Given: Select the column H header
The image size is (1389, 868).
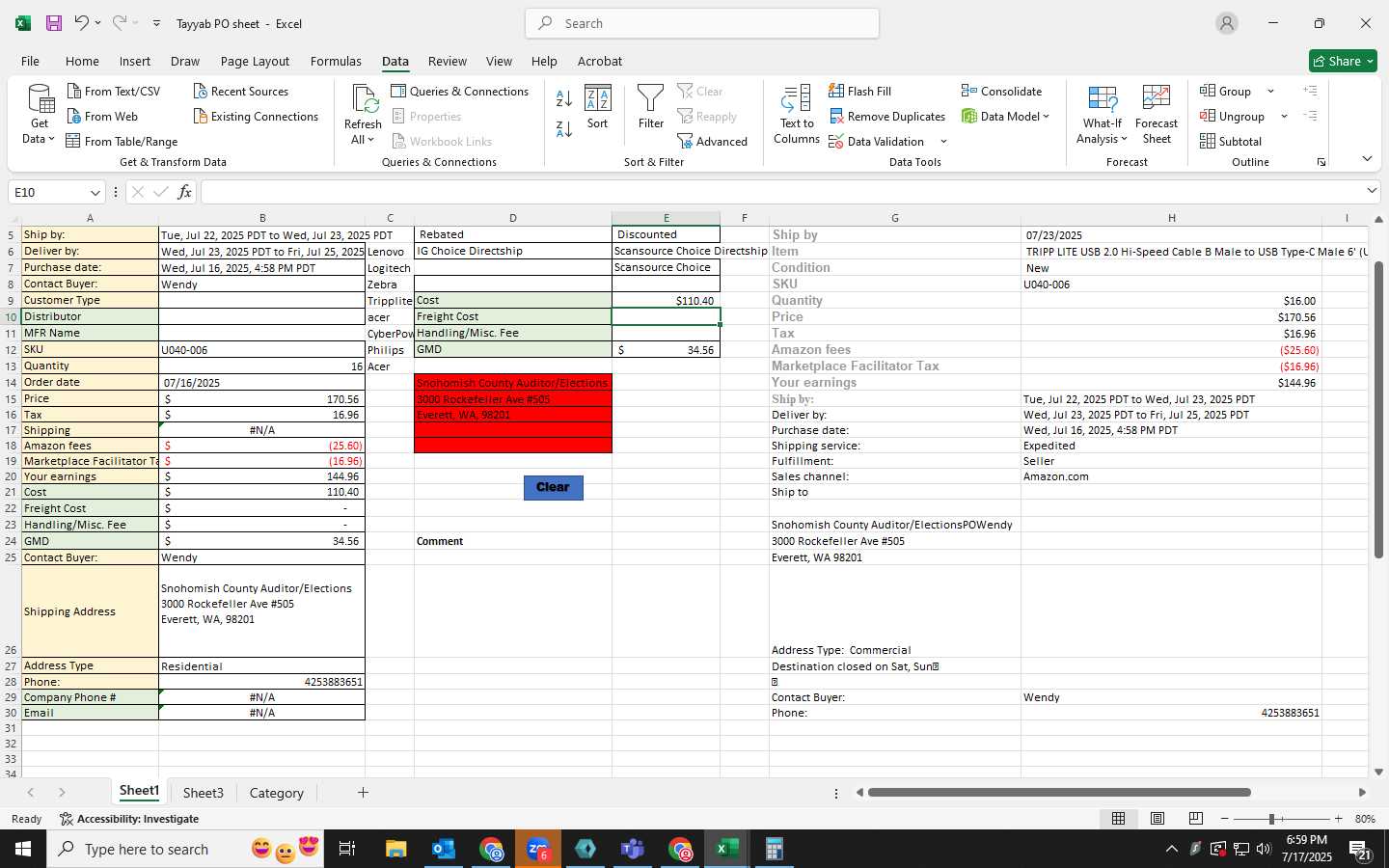Looking at the screenshot, I should pos(1172,218).
